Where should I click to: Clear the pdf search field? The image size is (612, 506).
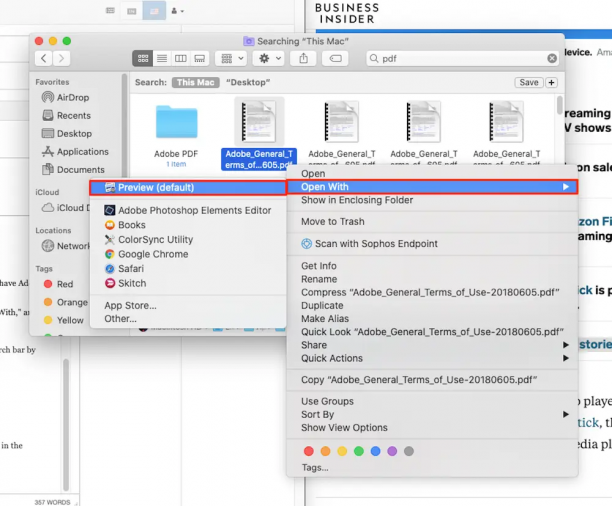(552, 59)
